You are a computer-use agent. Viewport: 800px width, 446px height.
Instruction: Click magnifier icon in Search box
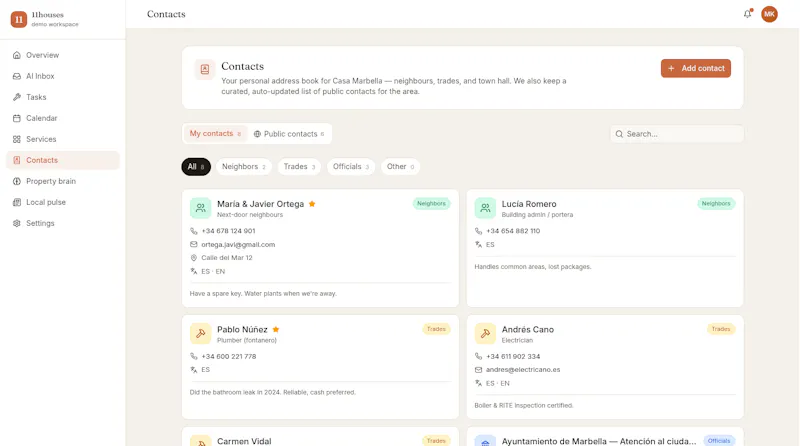[619, 134]
